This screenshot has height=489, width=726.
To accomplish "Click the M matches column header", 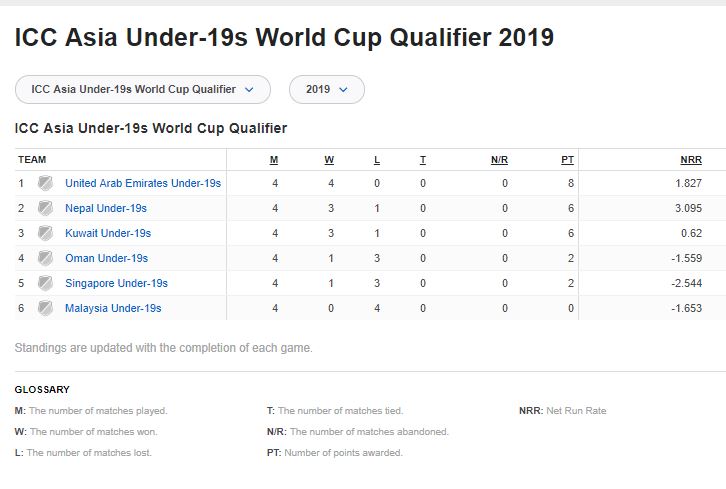I will point(274,160).
